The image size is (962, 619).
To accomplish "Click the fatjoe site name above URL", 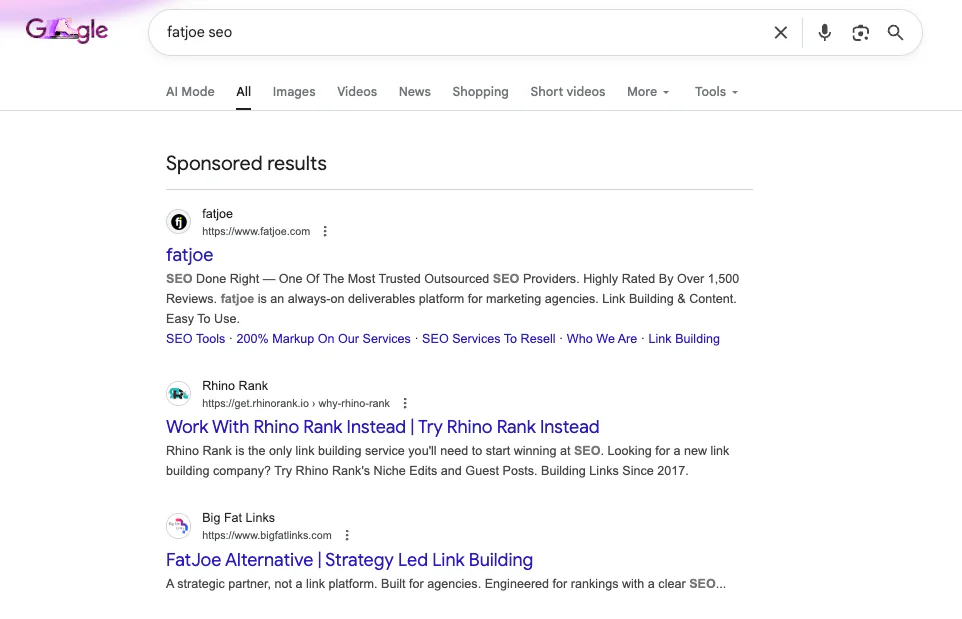I will [217, 213].
